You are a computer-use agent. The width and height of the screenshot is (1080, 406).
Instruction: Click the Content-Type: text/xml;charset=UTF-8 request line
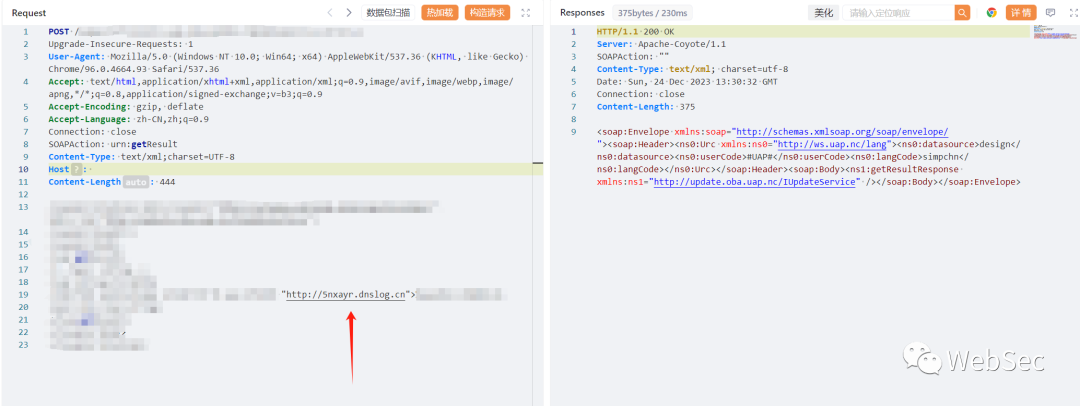pos(141,156)
